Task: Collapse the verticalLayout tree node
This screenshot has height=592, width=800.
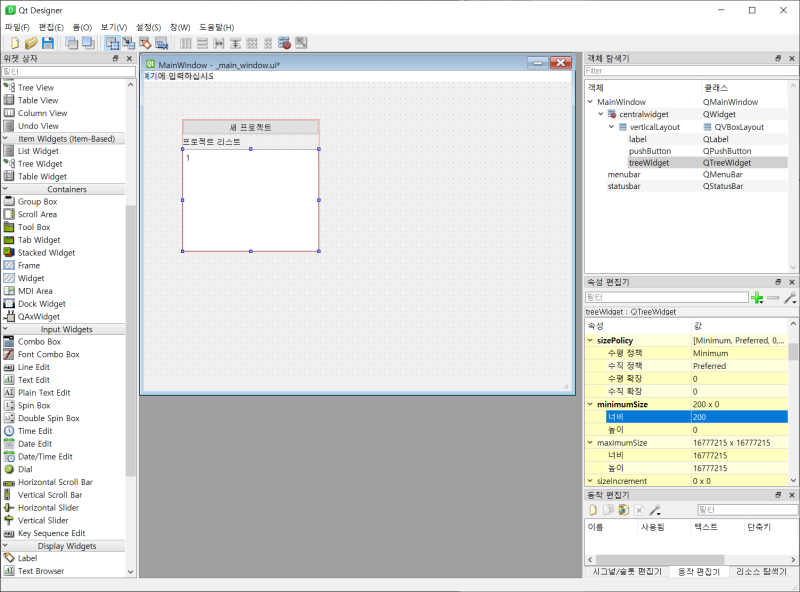Action: point(611,127)
